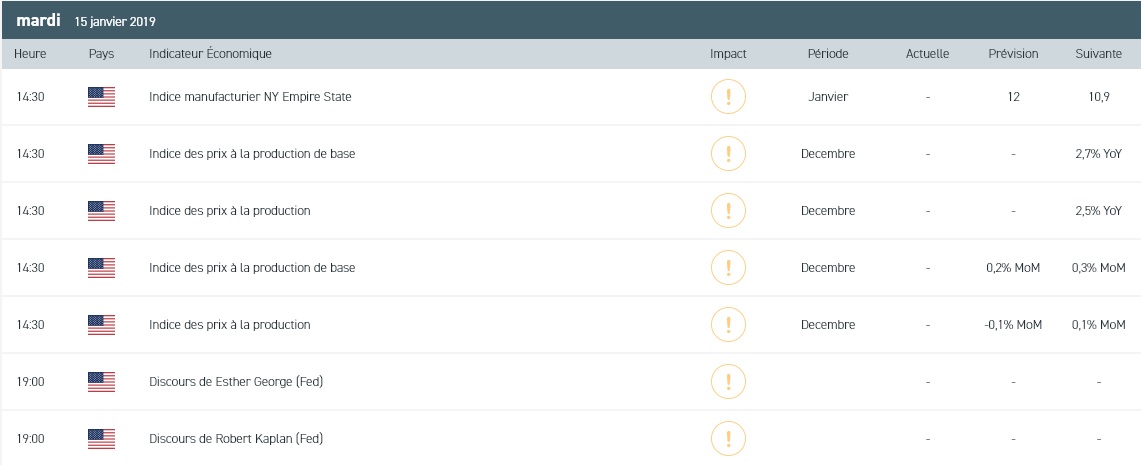Click the Indicateur Économique column header
The image size is (1141, 465).
pos(210,54)
